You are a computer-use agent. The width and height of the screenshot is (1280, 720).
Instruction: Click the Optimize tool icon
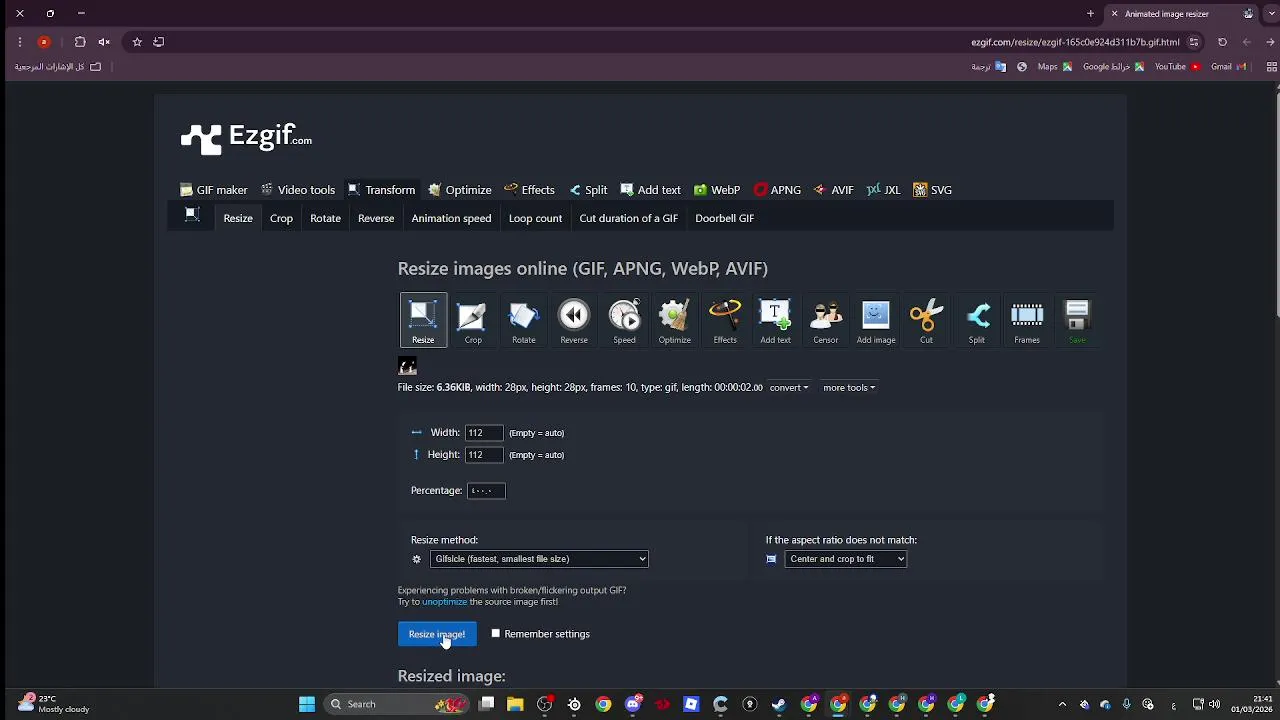pyautogui.click(x=675, y=322)
